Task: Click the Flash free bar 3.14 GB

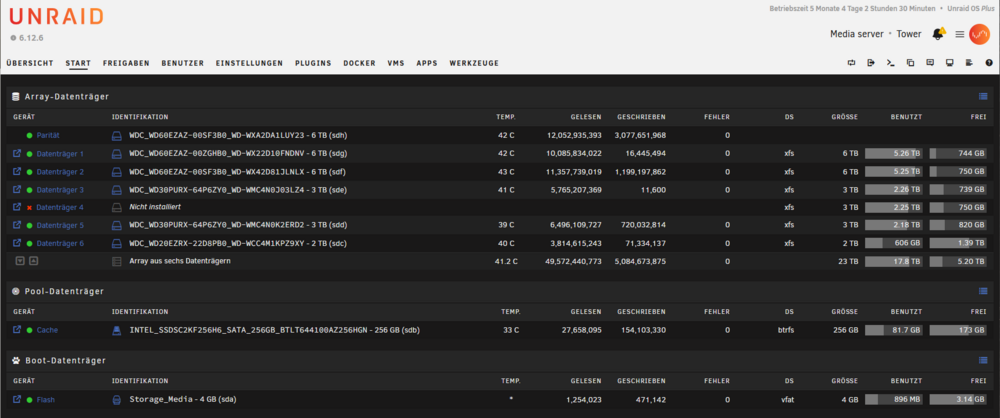Action: [958, 400]
